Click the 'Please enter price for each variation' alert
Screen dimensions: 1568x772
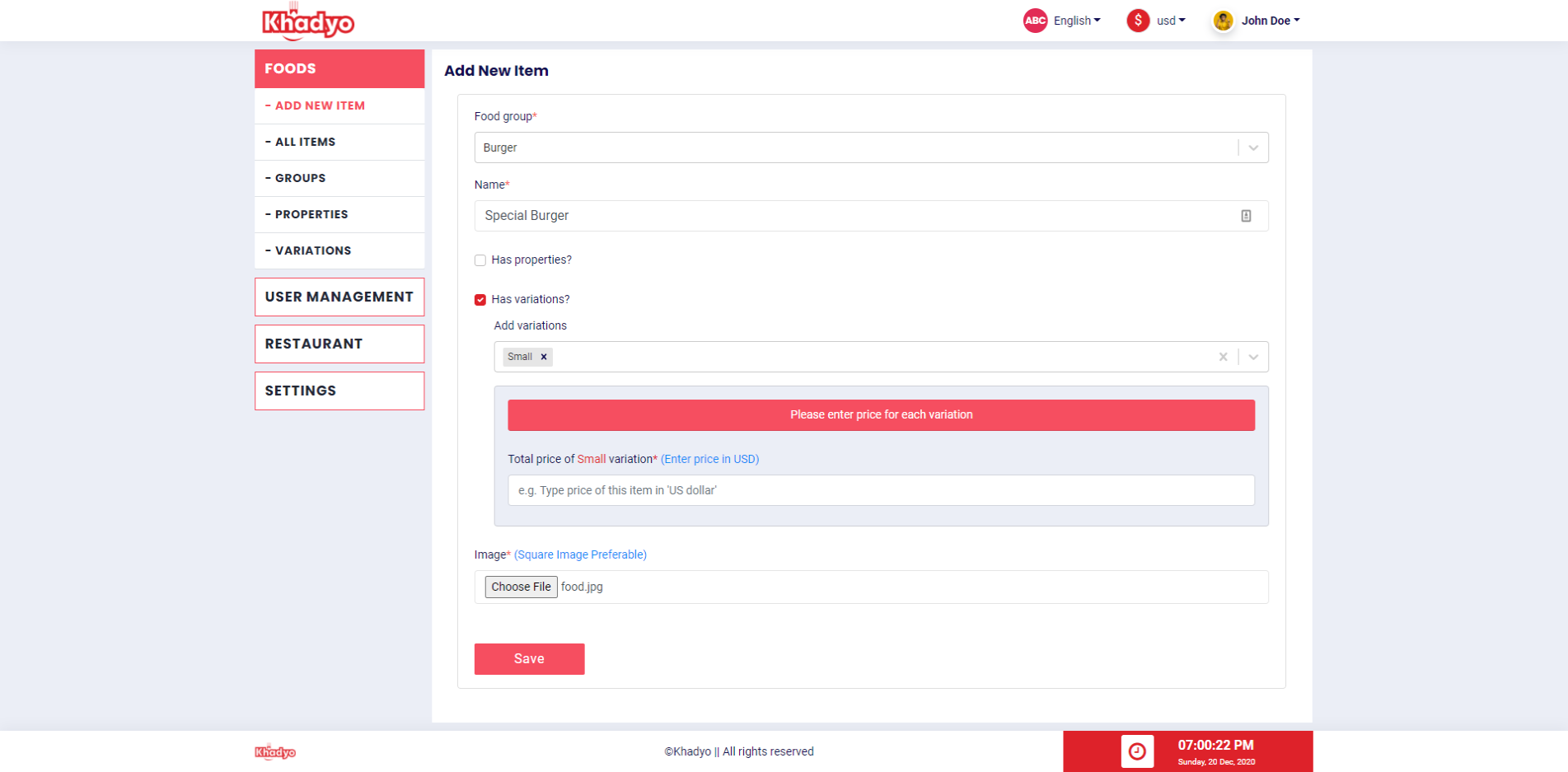[x=881, y=415]
